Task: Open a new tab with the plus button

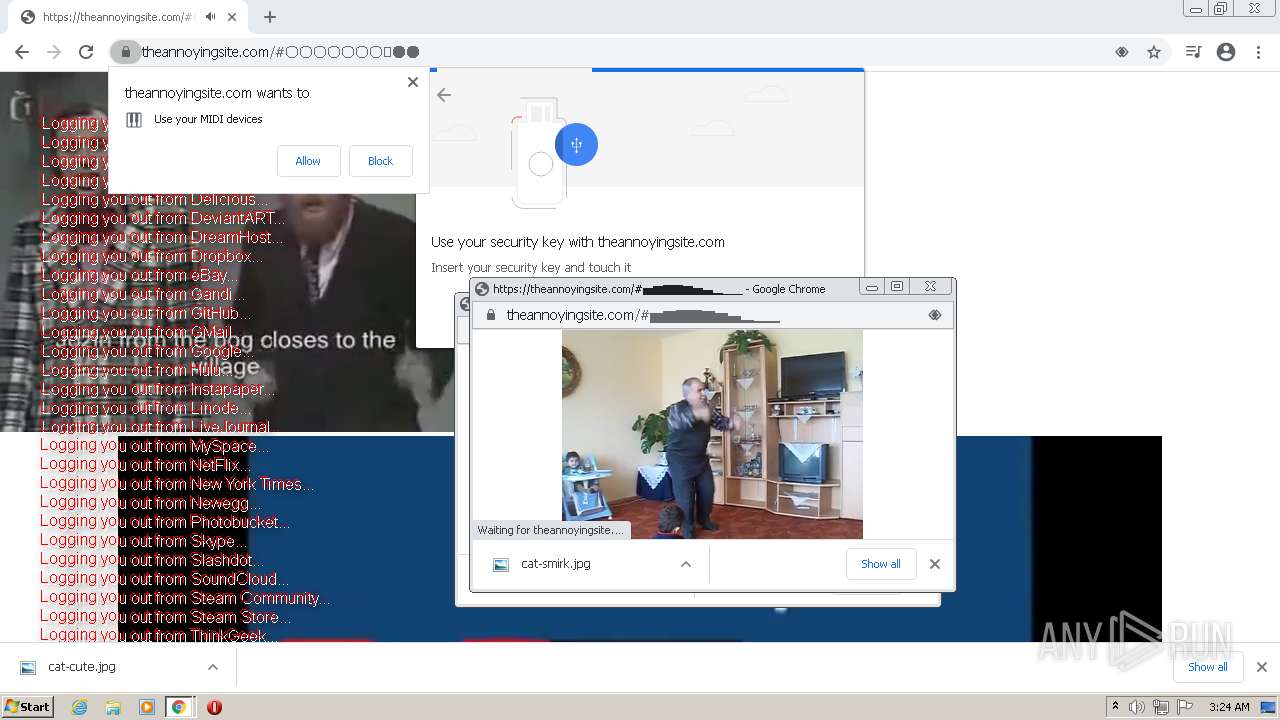Action: tap(269, 17)
